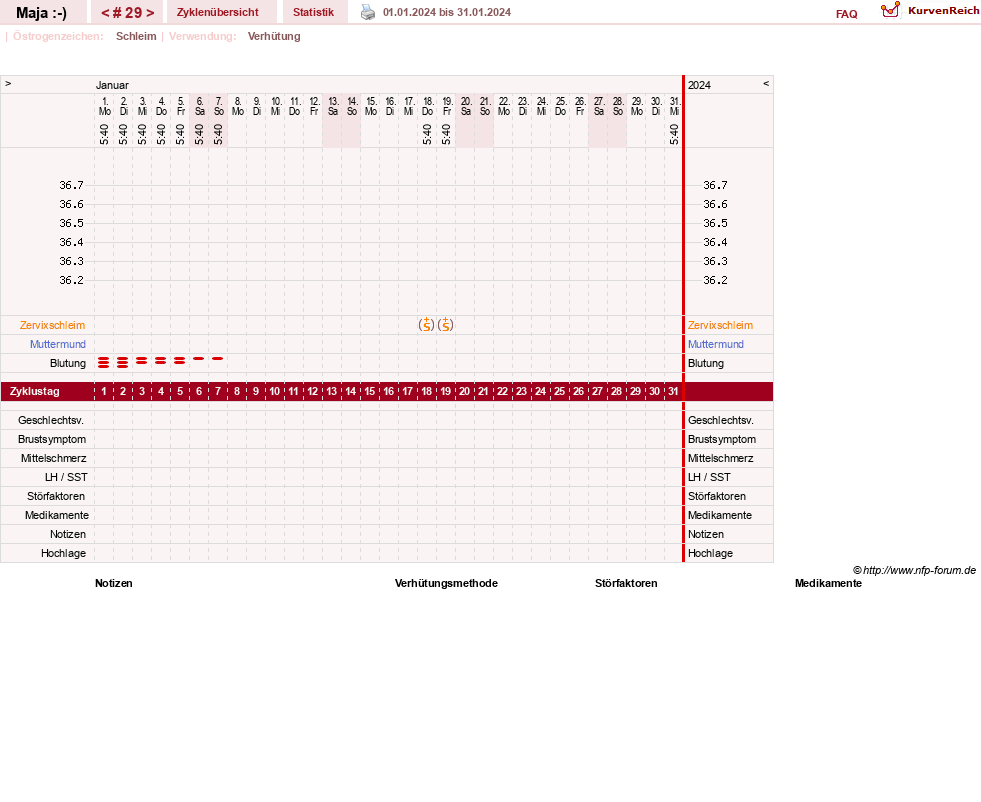This screenshot has width=981, height=802.
Task: Click the bold Medikamente heading below chart
Action: [x=828, y=583]
